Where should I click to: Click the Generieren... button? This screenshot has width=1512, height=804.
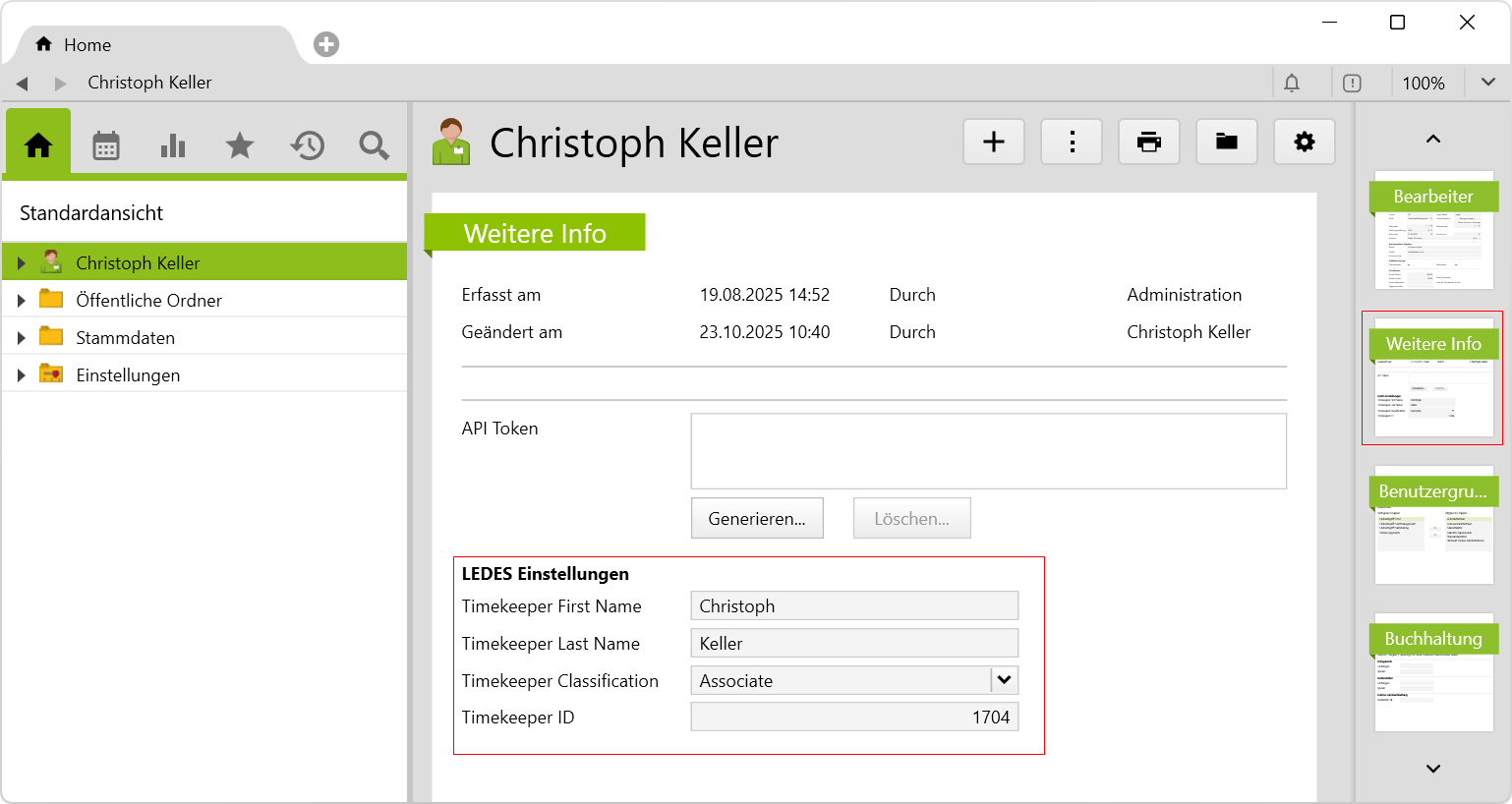point(757,519)
